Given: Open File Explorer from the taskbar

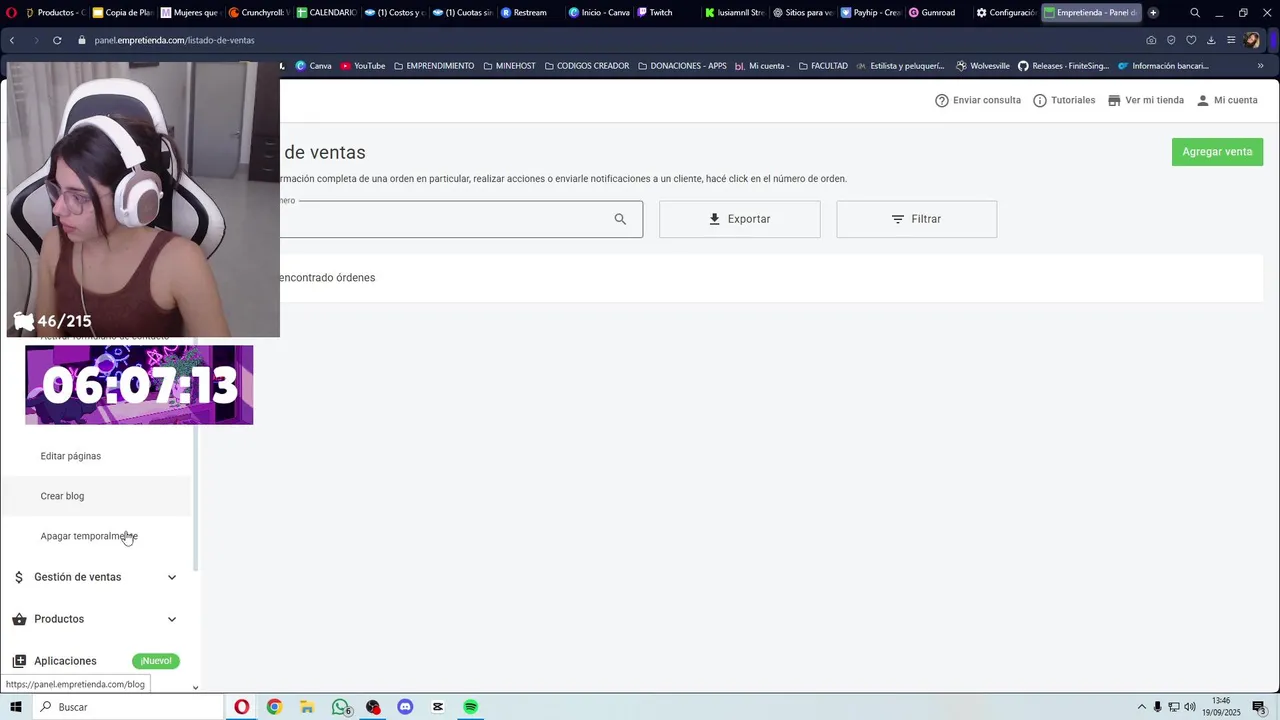Looking at the screenshot, I should (307, 707).
